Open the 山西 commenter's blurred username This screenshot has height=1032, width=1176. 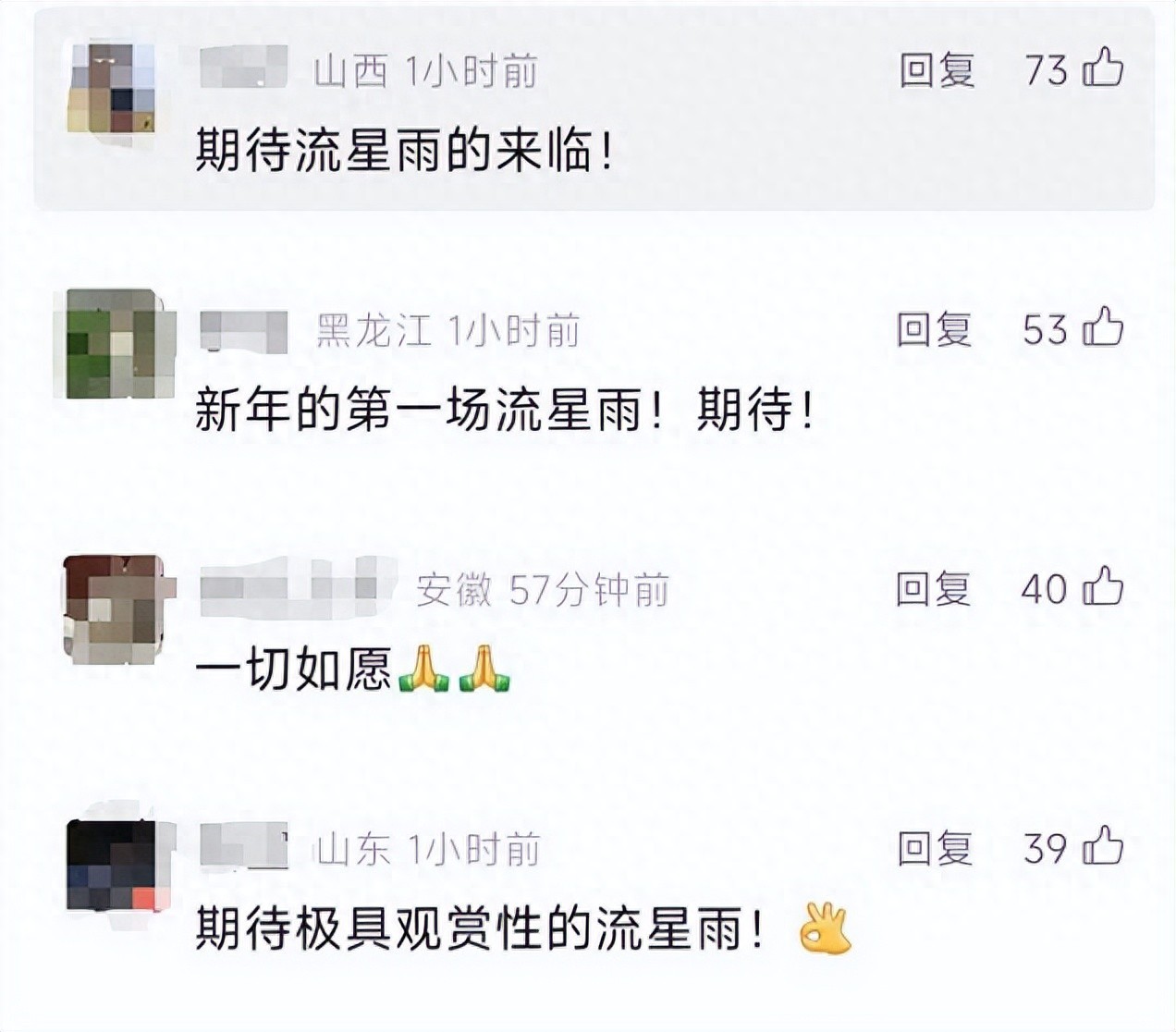pos(244,68)
